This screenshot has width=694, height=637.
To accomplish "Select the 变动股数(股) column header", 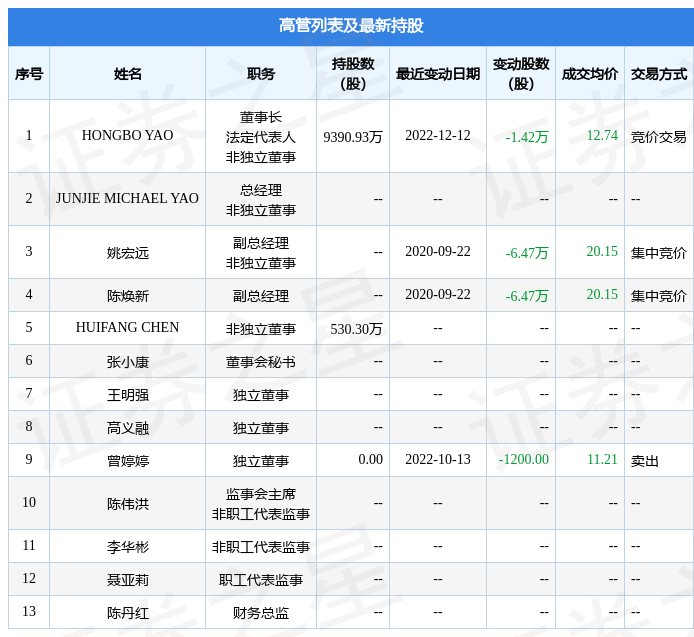I will (521, 73).
